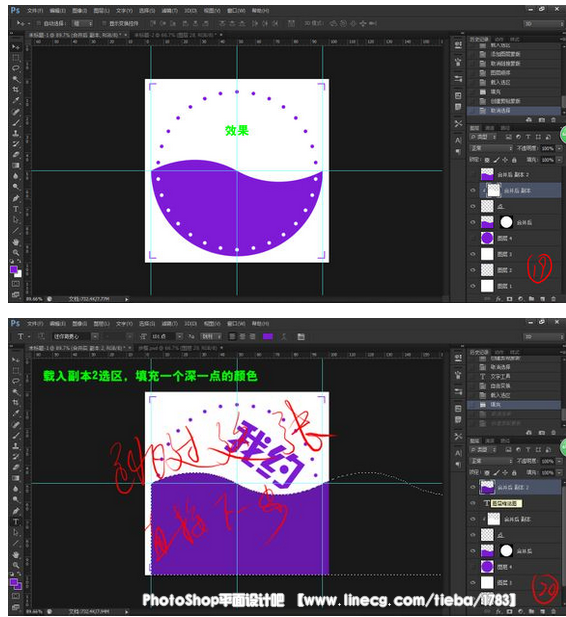Open warp text option in lower options bar
The width and height of the screenshot is (566, 617).
click(x=284, y=336)
